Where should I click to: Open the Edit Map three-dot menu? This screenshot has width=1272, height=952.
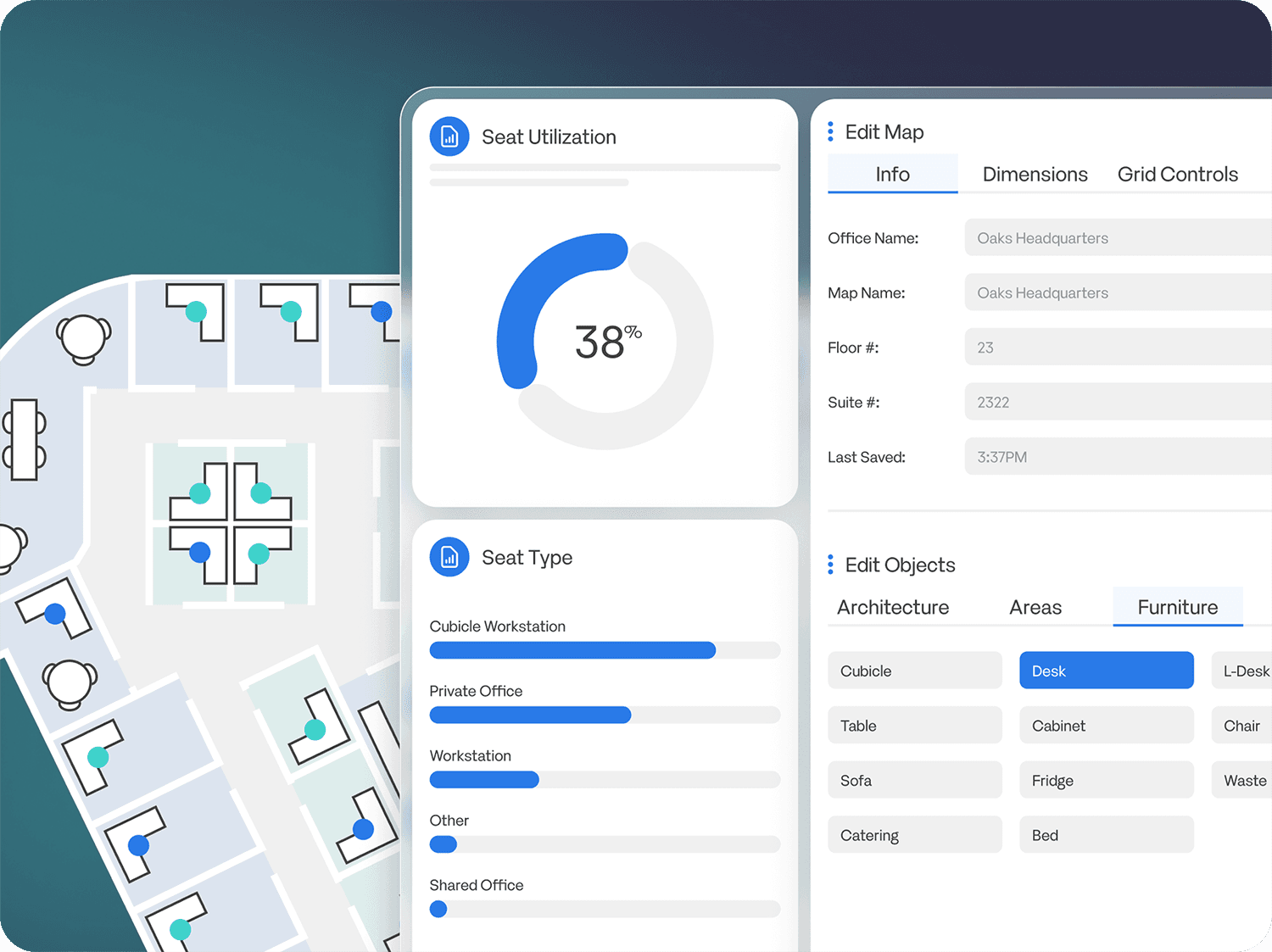click(830, 132)
